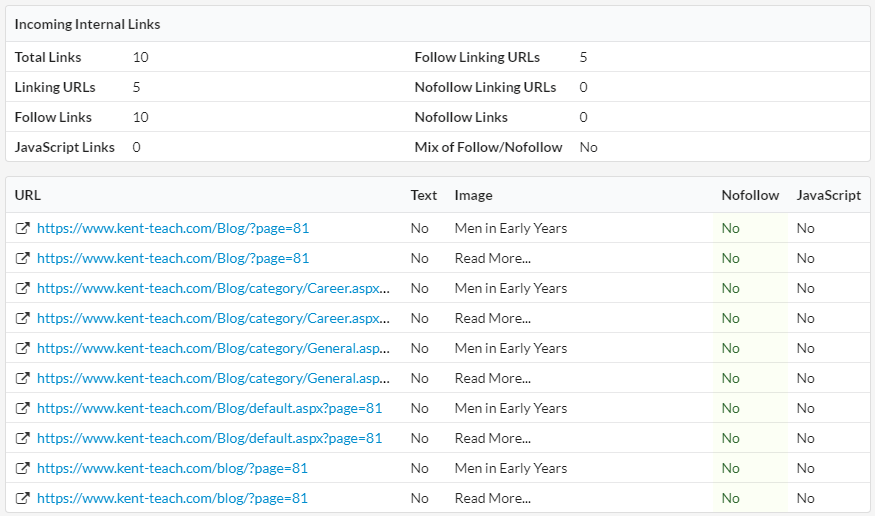Click external-link icon for General.asp row with Read More
Image resolution: width=875 pixels, height=516 pixels.
(x=22, y=378)
